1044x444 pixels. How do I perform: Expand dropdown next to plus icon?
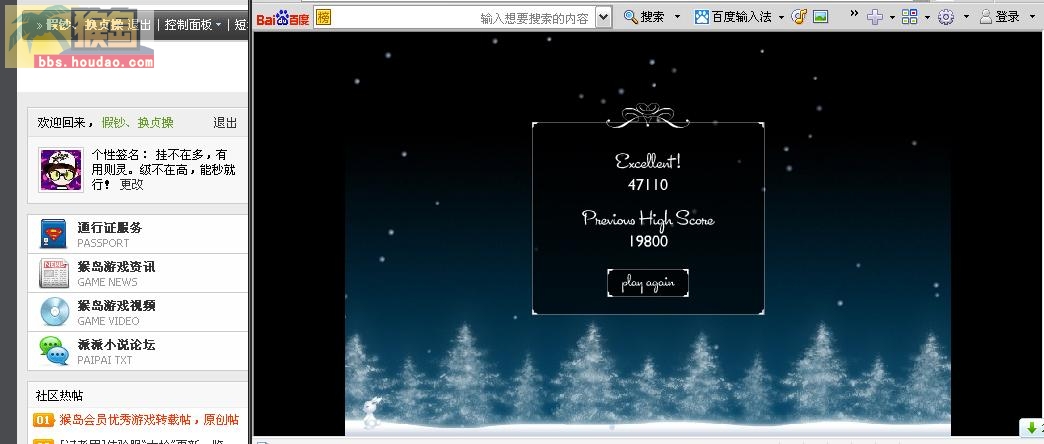tap(892, 17)
